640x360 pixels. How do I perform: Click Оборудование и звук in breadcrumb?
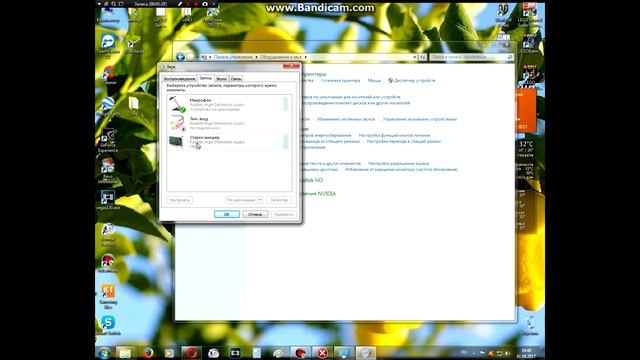click(281, 57)
